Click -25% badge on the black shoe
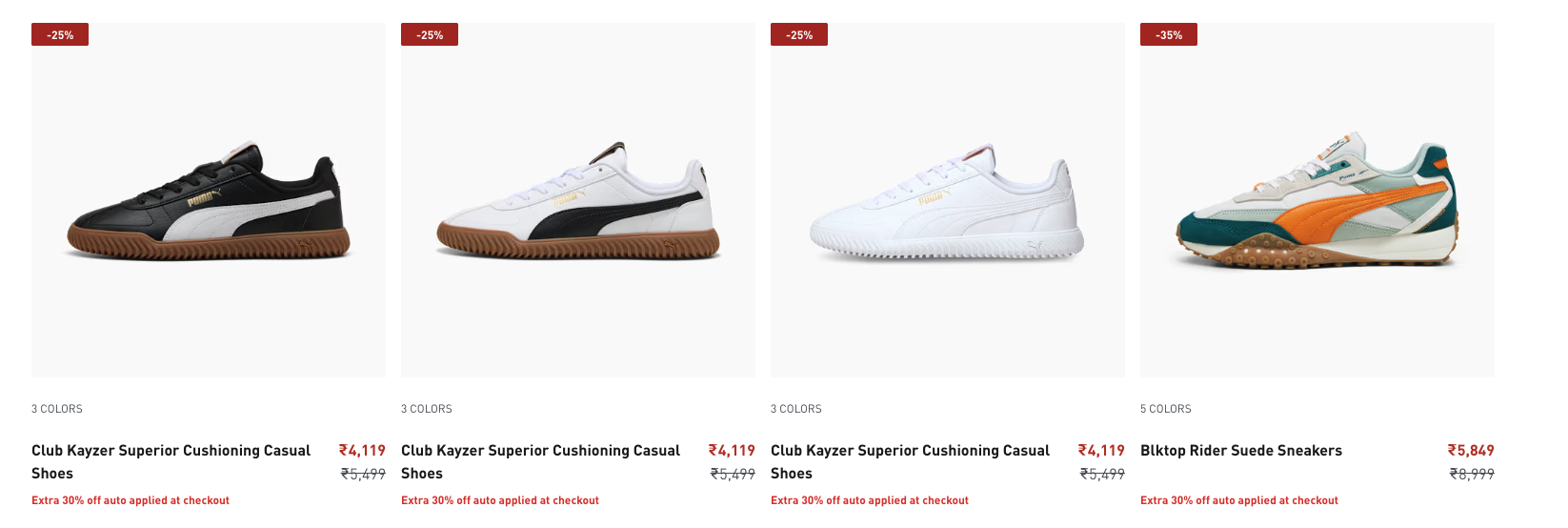1568x528 pixels. click(60, 35)
